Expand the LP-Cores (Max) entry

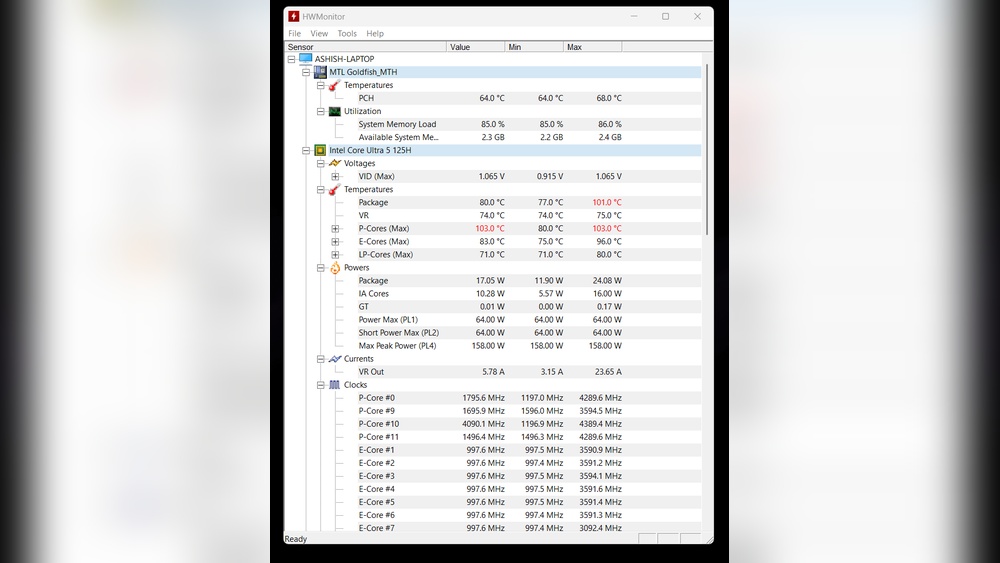coord(335,255)
